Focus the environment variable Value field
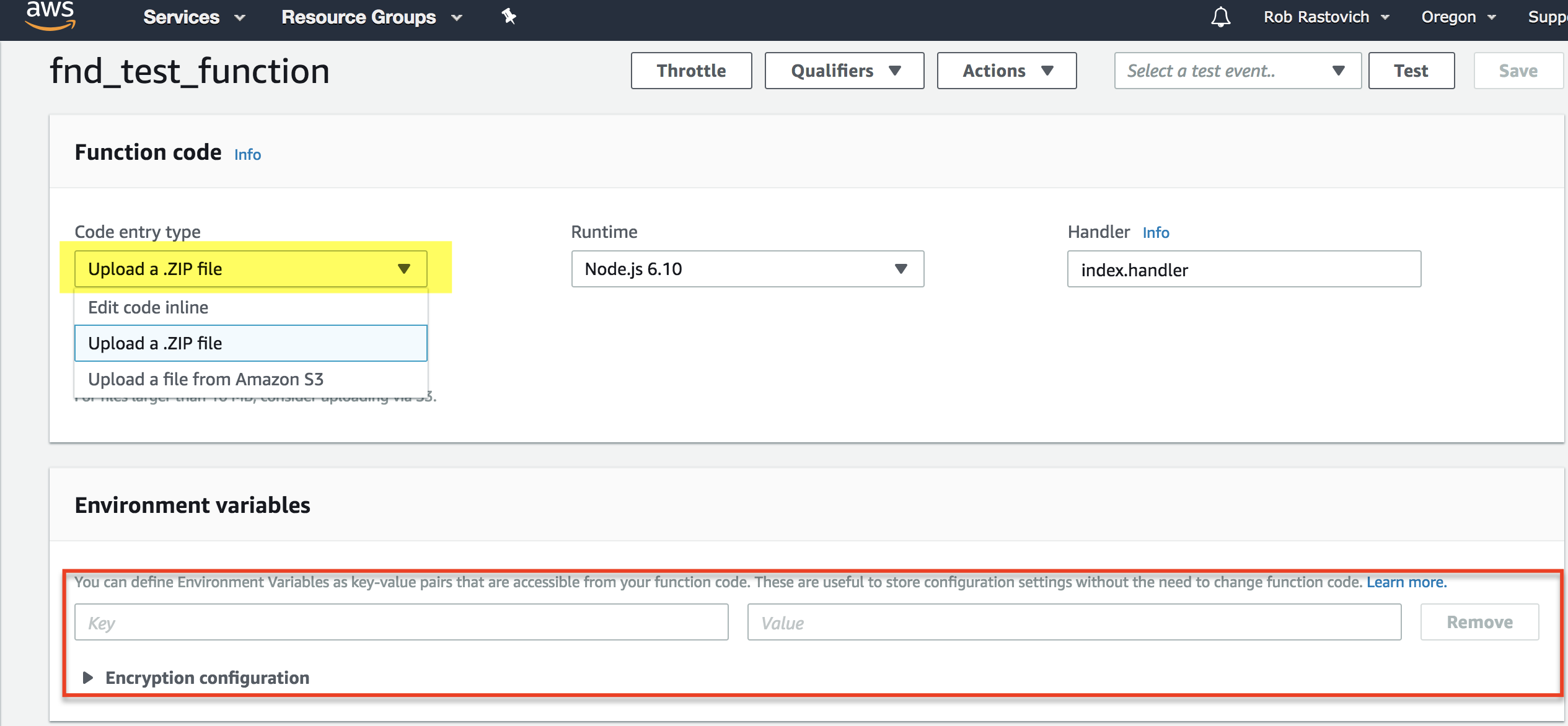Viewport: 1568px width, 726px height. (1074, 622)
